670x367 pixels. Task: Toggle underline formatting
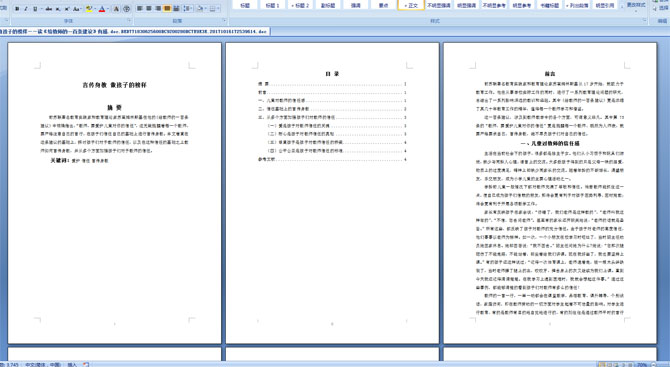[x=35, y=9]
